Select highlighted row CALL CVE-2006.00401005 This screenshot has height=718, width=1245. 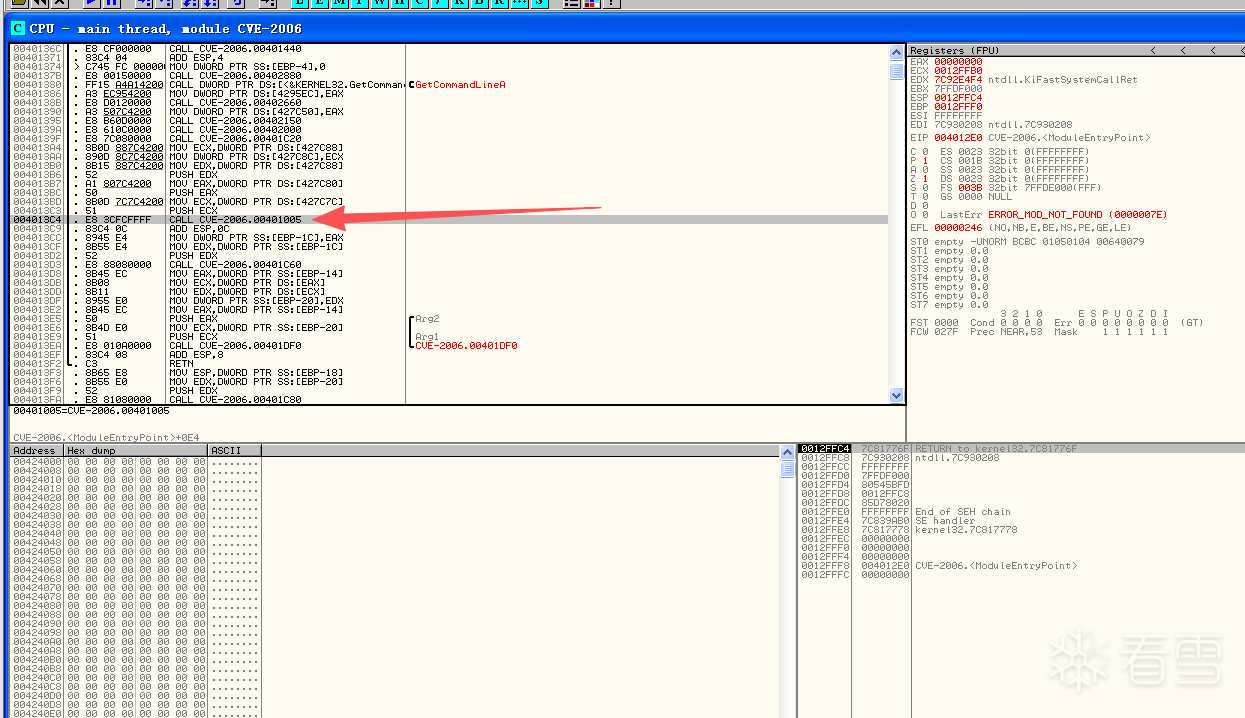point(448,219)
